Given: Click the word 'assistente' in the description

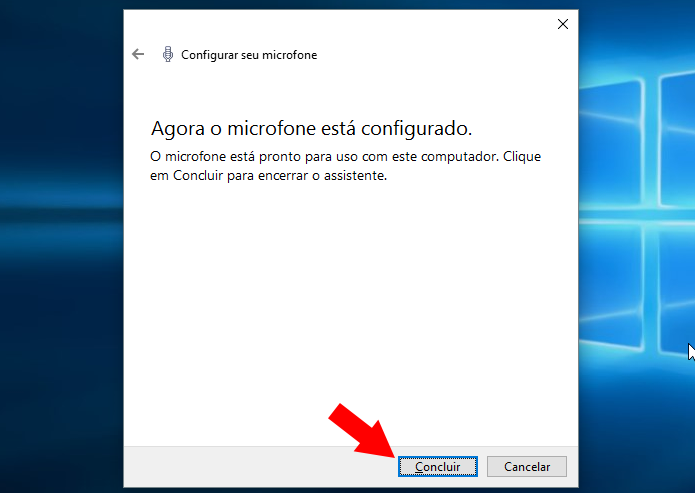Looking at the screenshot, I should click(x=355, y=176).
